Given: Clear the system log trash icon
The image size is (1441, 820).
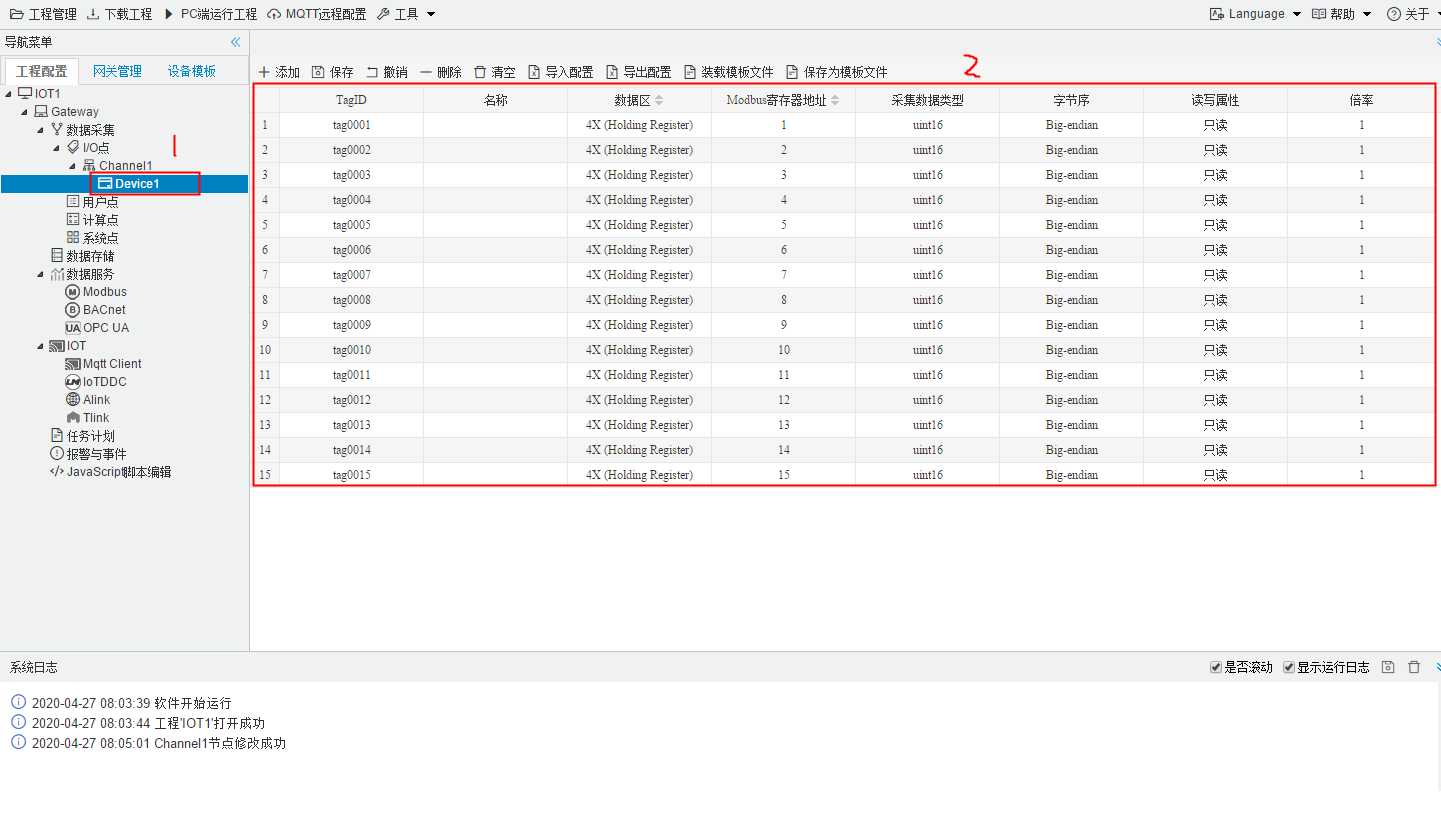Looking at the screenshot, I should click(x=1414, y=667).
